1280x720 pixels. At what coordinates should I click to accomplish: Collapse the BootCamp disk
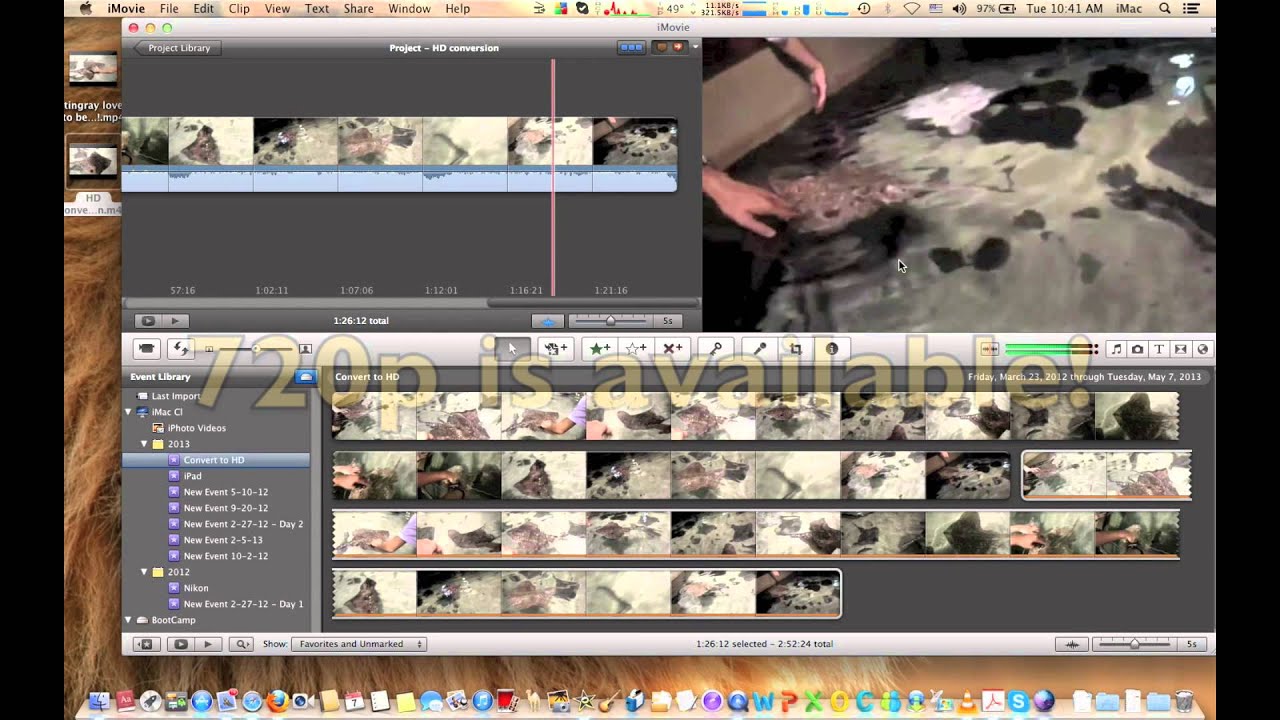click(129, 620)
